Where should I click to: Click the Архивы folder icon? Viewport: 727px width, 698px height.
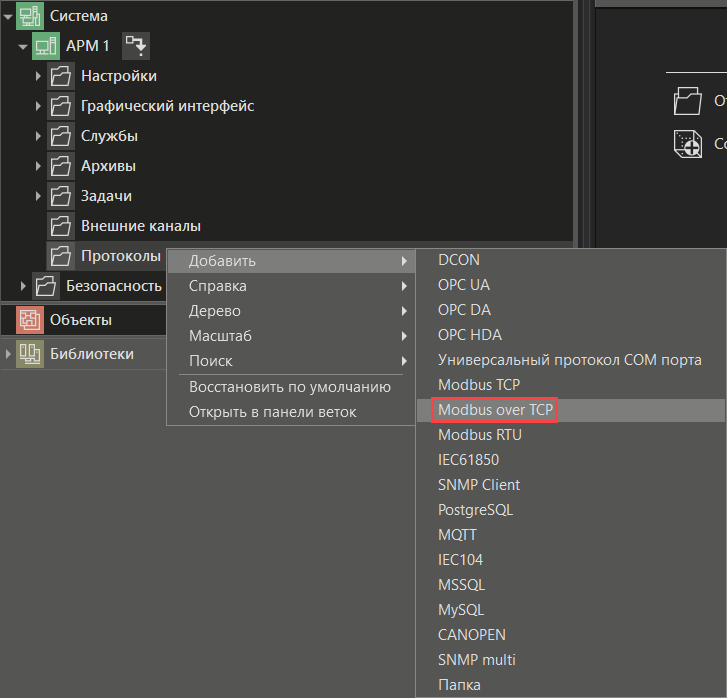click(61, 166)
